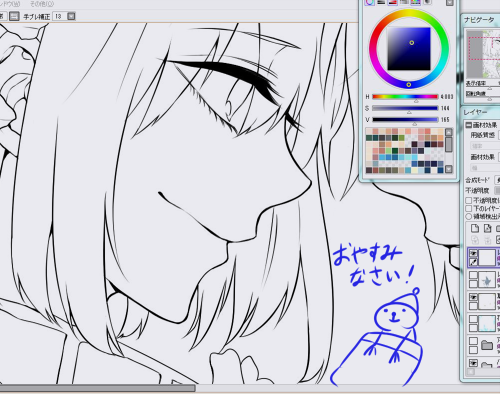The width and height of the screenshot is (500, 394).
Task: Enable the 不透明度 preserve opacity checkbox
Action: pos(468,200)
